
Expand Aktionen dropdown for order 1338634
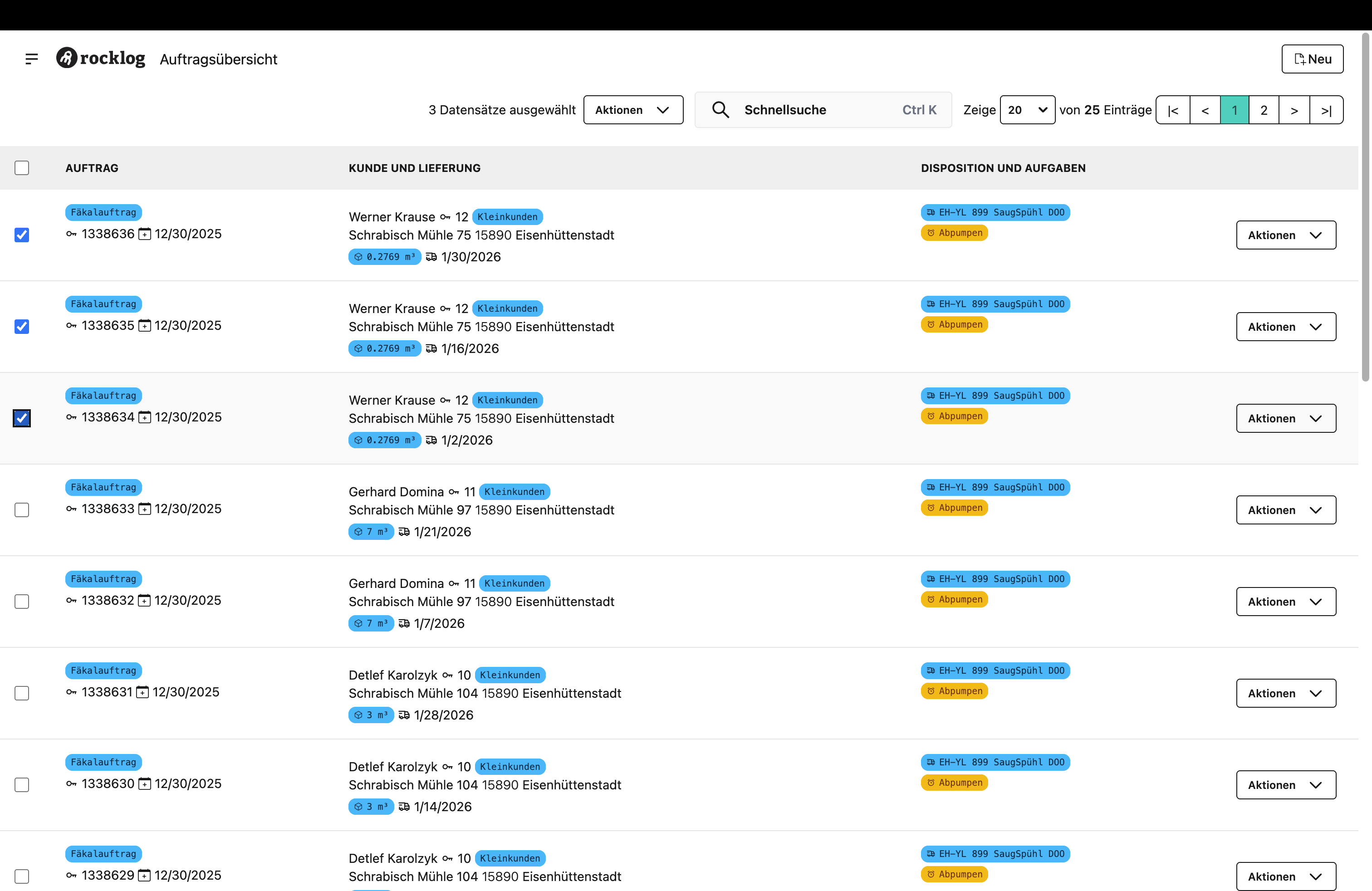point(1285,418)
